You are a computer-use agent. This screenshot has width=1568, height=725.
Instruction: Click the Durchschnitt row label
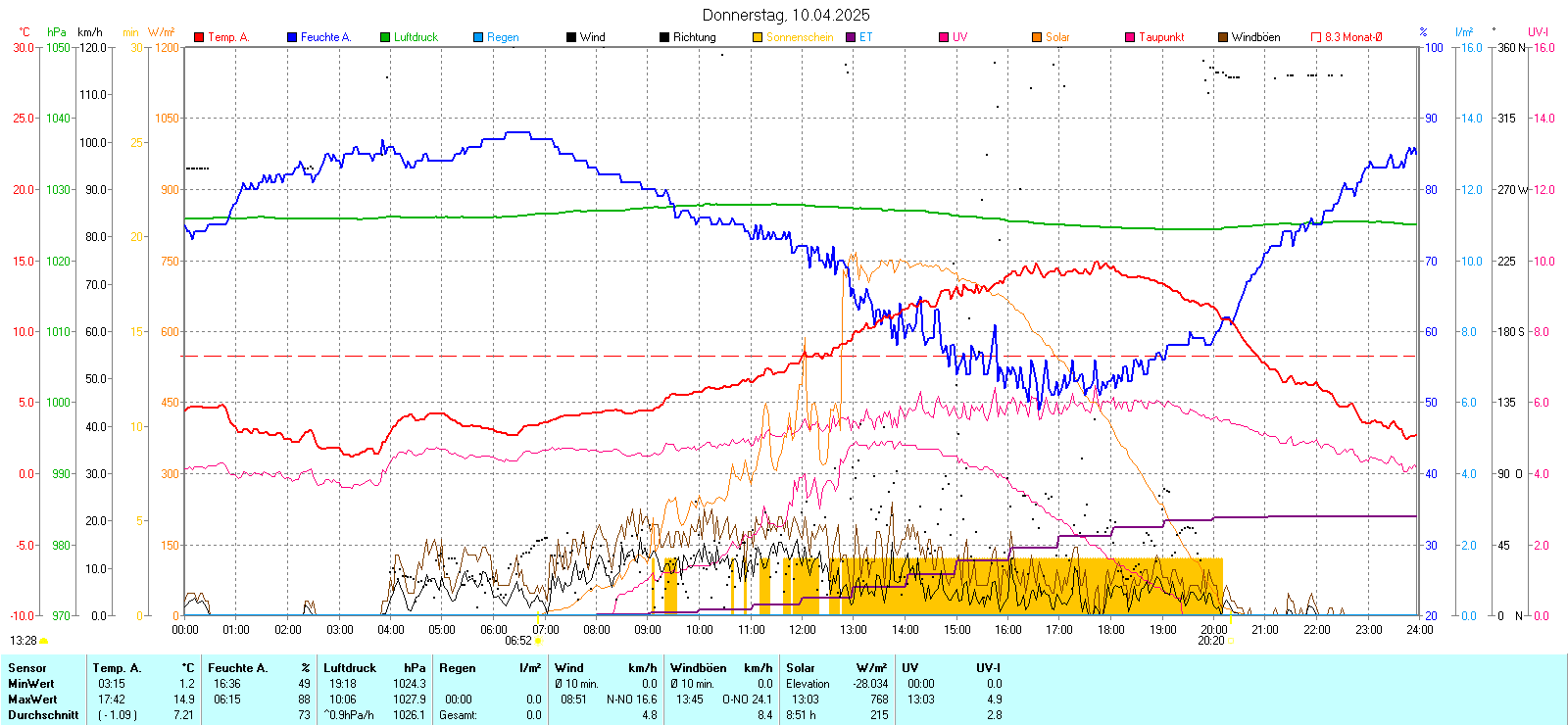click(x=43, y=715)
